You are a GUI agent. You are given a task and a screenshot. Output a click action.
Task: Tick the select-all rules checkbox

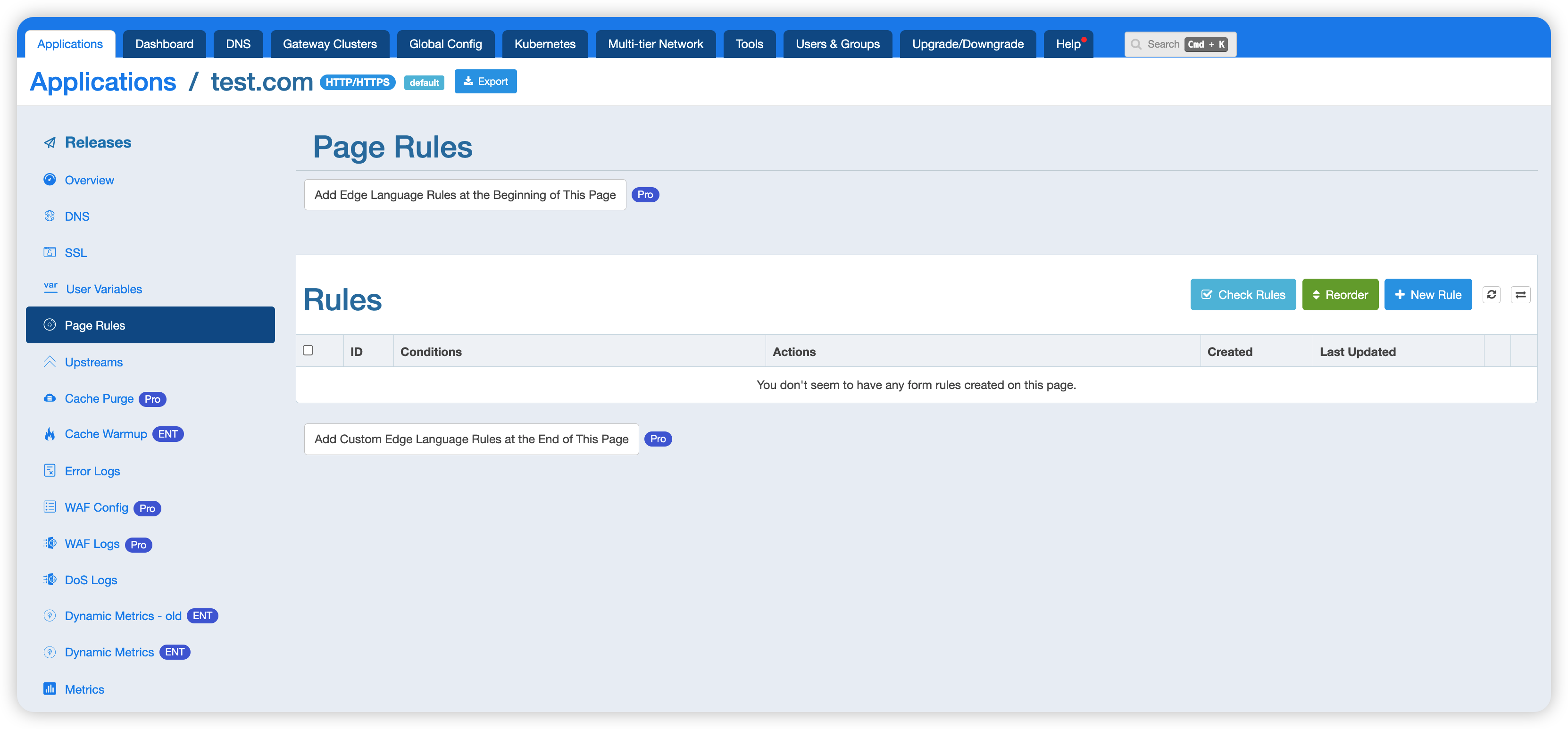coord(308,350)
